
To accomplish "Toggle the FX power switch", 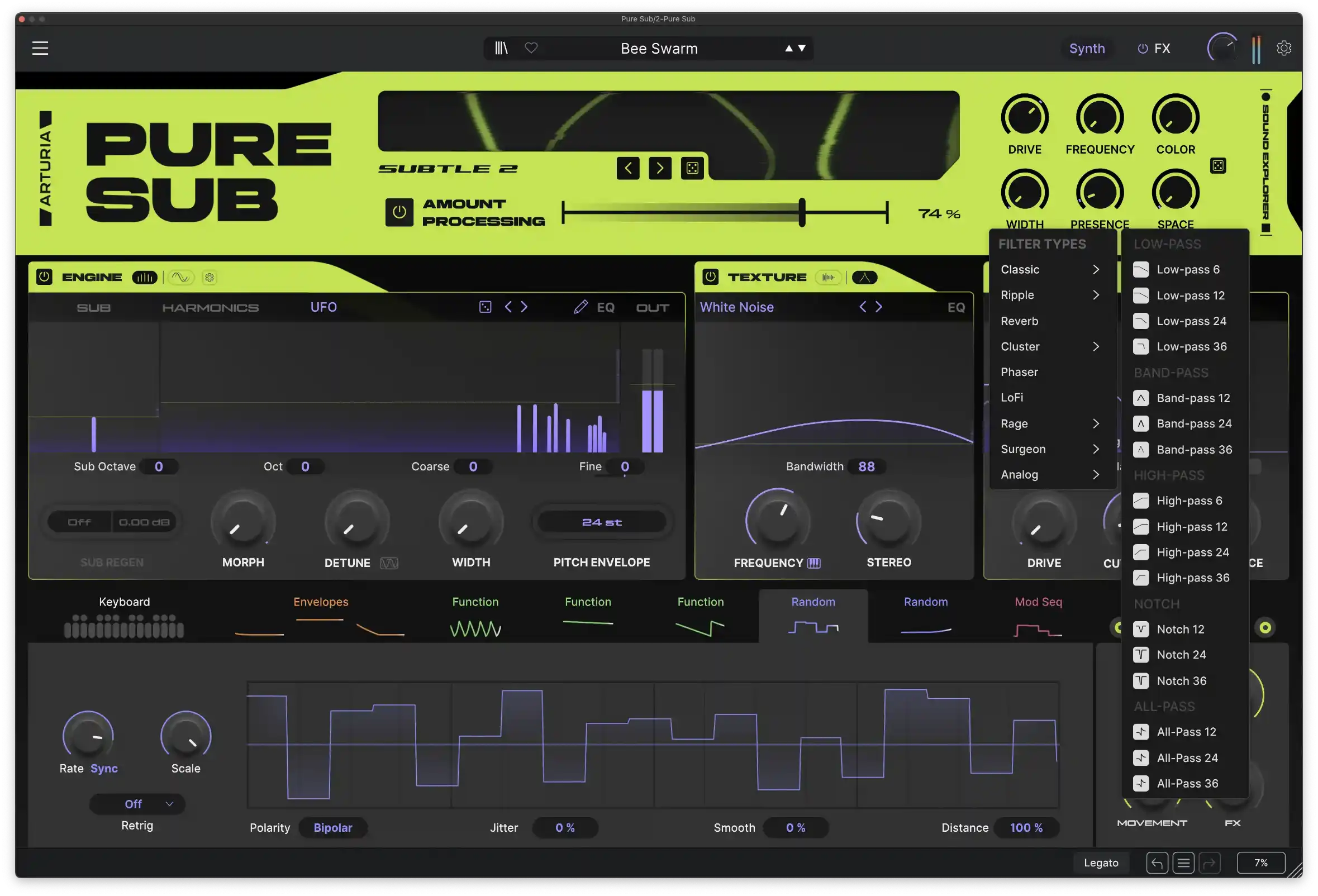I will click(1143, 49).
